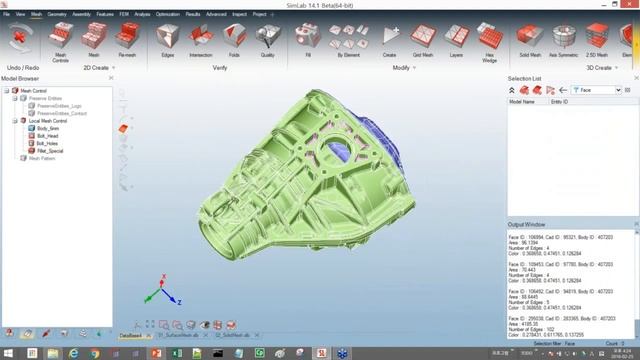This screenshot has width=640, height=360.
Task: Toggle the eye visibility icon in view toolbar
Action: click(204, 325)
